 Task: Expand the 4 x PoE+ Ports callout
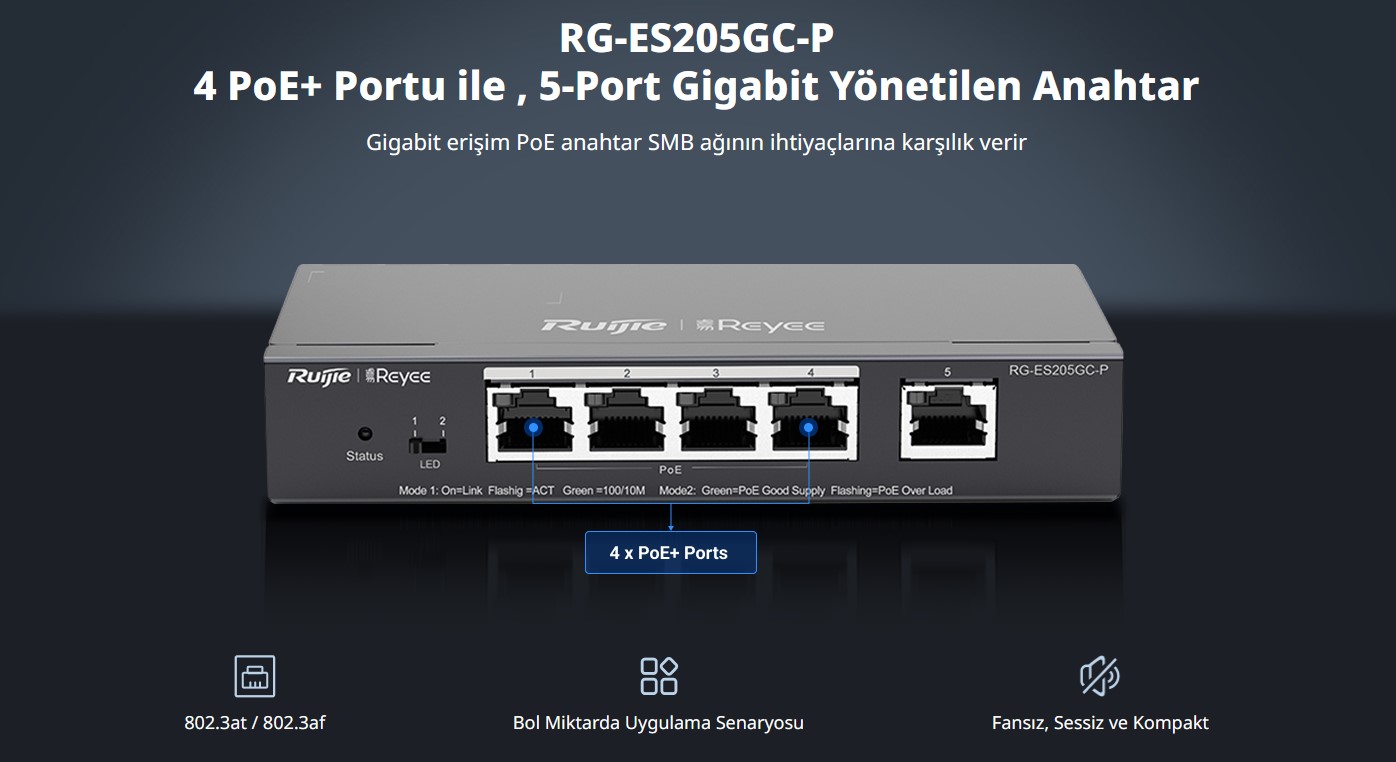(x=670, y=552)
